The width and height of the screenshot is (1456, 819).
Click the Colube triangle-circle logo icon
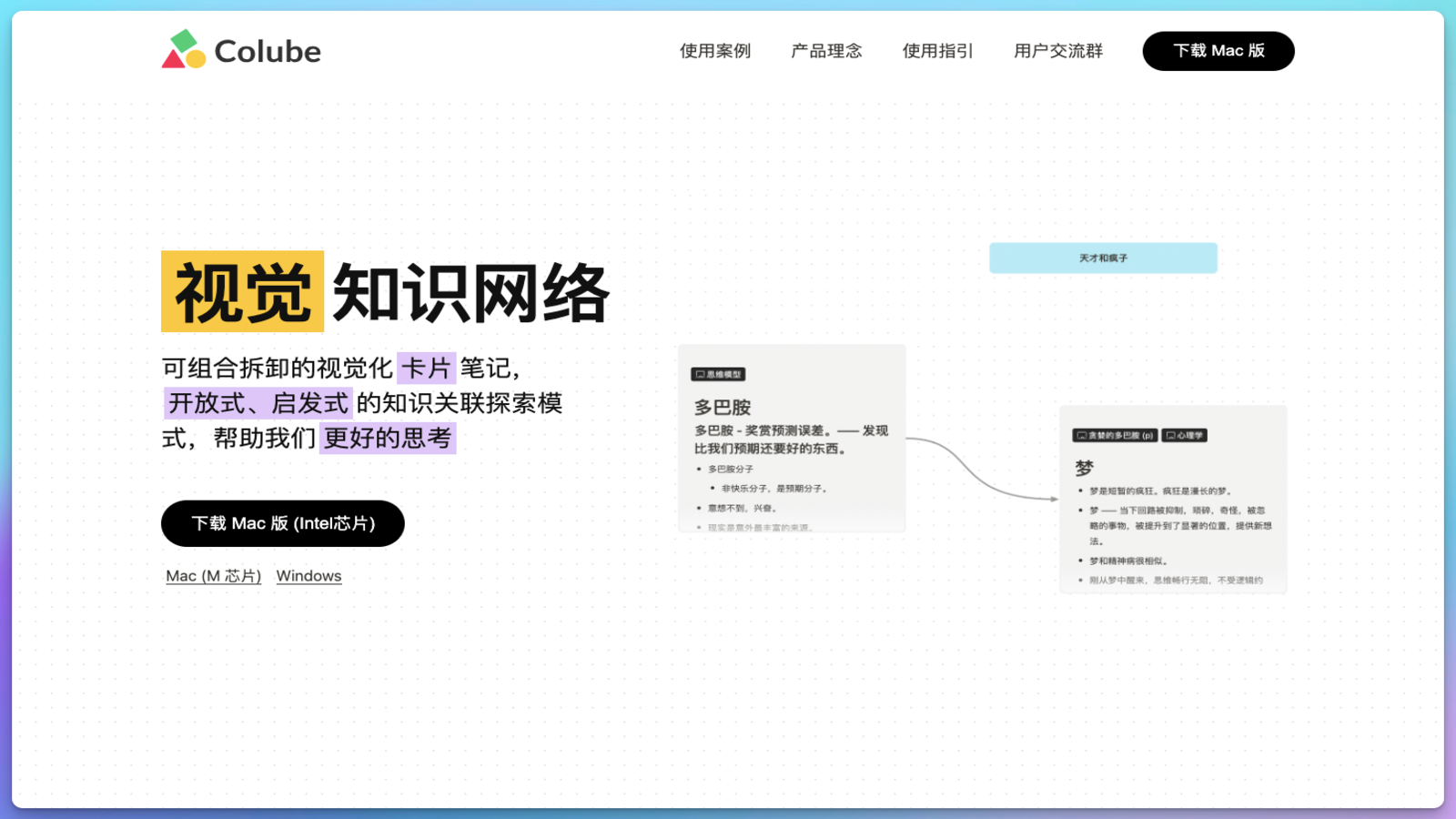pos(182,50)
